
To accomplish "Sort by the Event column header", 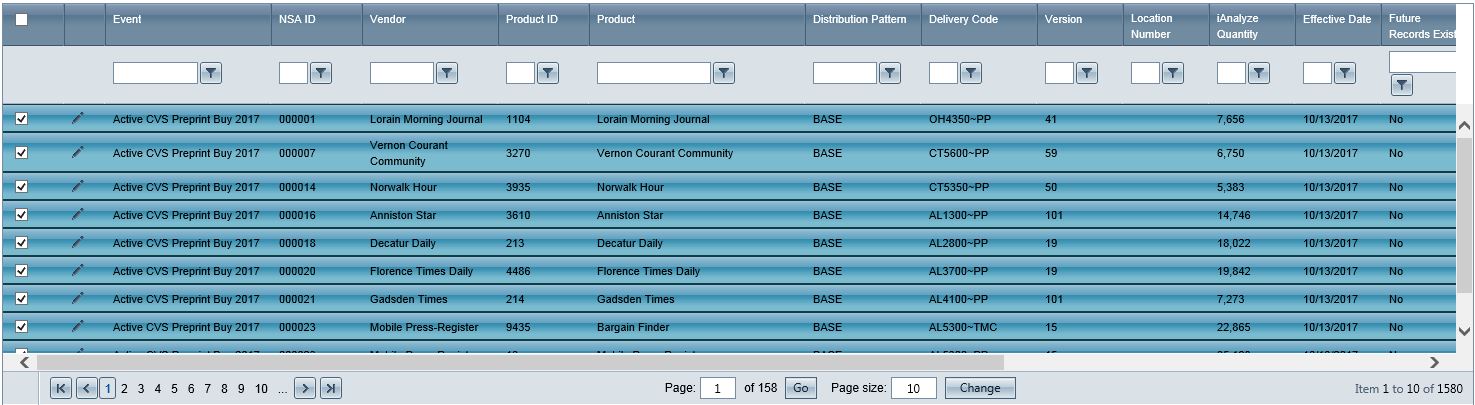I will (127, 19).
